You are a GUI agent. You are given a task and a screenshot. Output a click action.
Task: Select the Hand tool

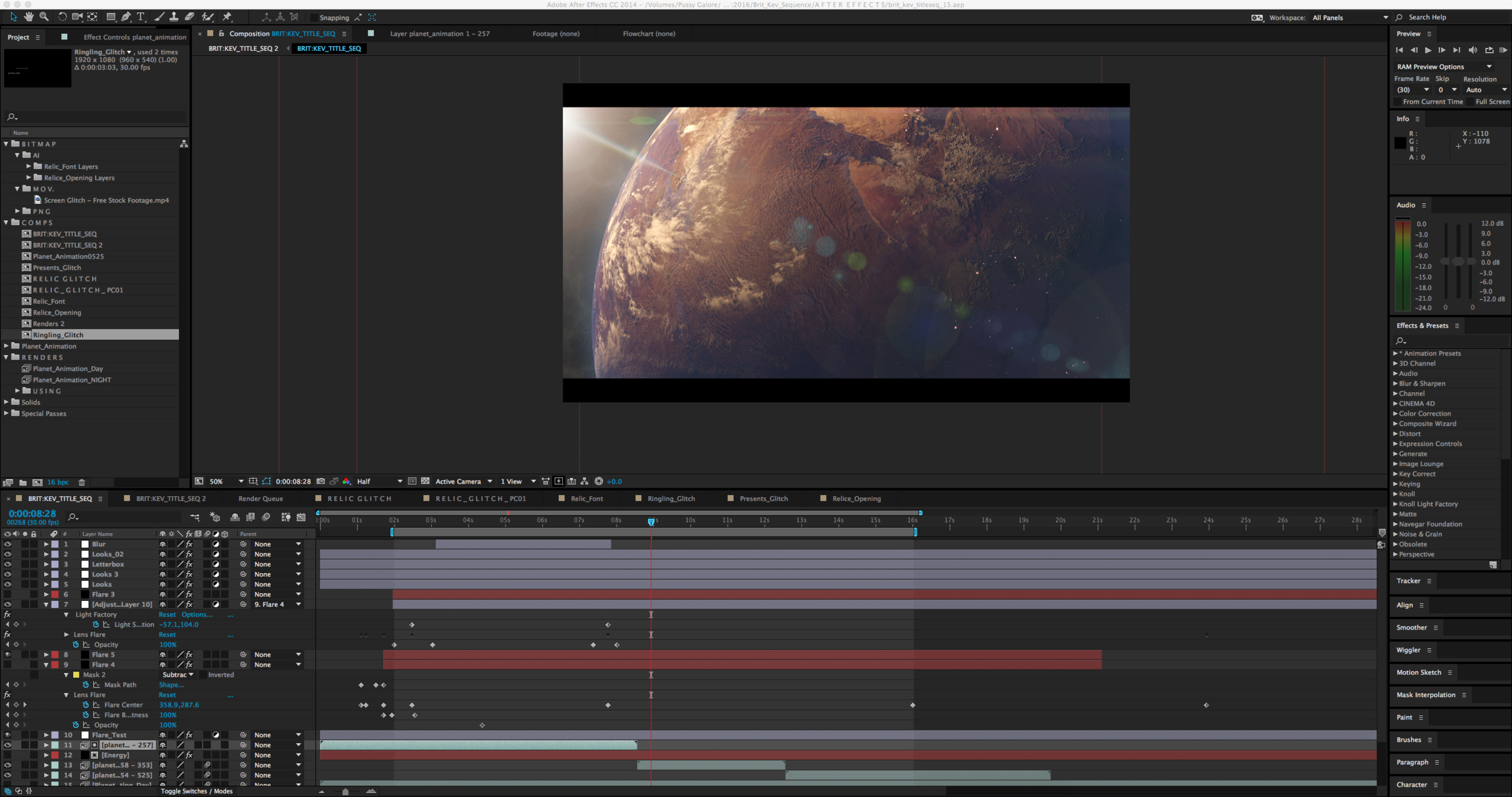(28, 17)
